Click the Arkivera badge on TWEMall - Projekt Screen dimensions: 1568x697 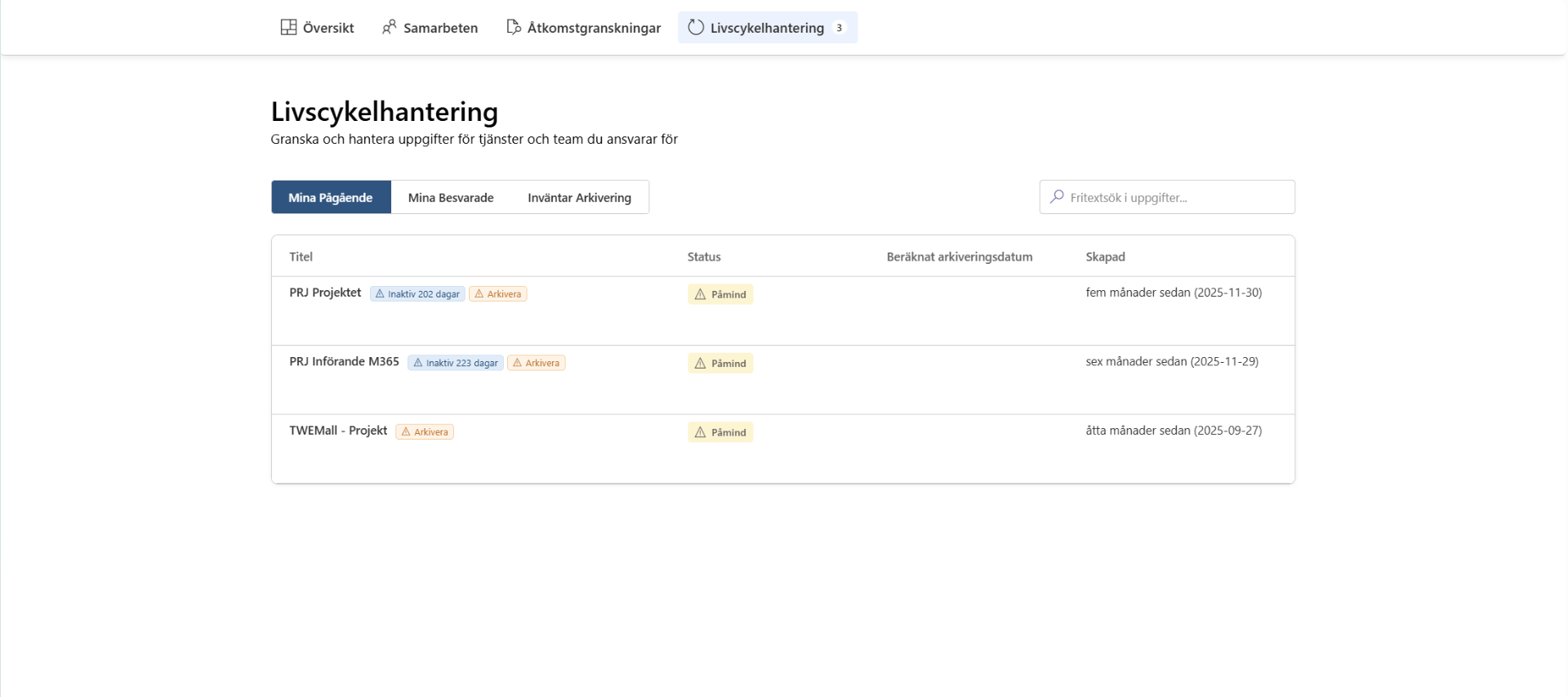click(x=425, y=431)
